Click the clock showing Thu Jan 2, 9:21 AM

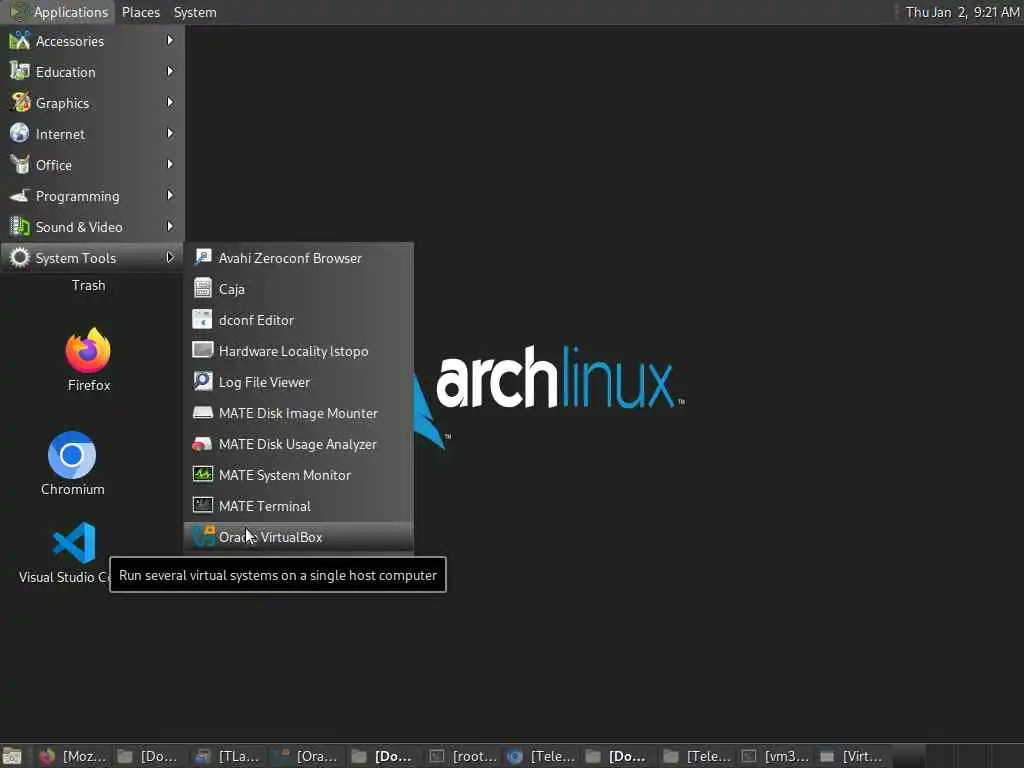tap(962, 12)
